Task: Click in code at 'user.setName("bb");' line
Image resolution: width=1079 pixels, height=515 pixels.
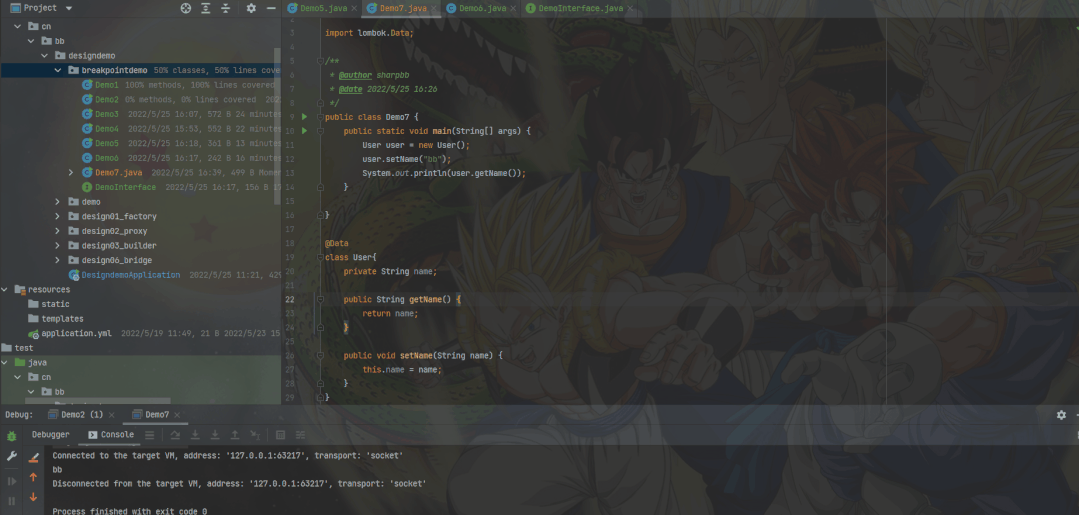Action: click(407, 159)
